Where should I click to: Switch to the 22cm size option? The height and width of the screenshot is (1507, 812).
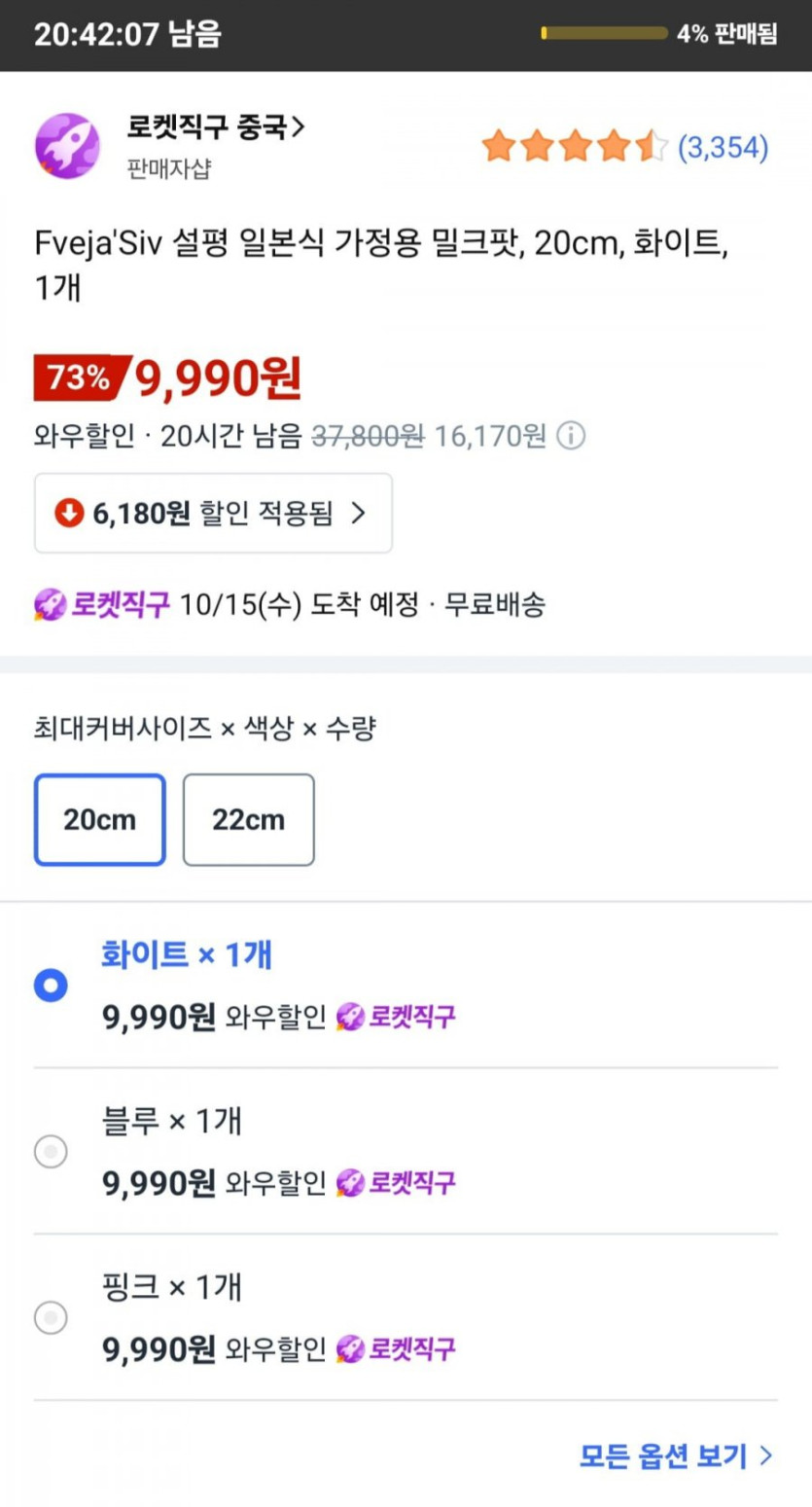click(x=248, y=819)
